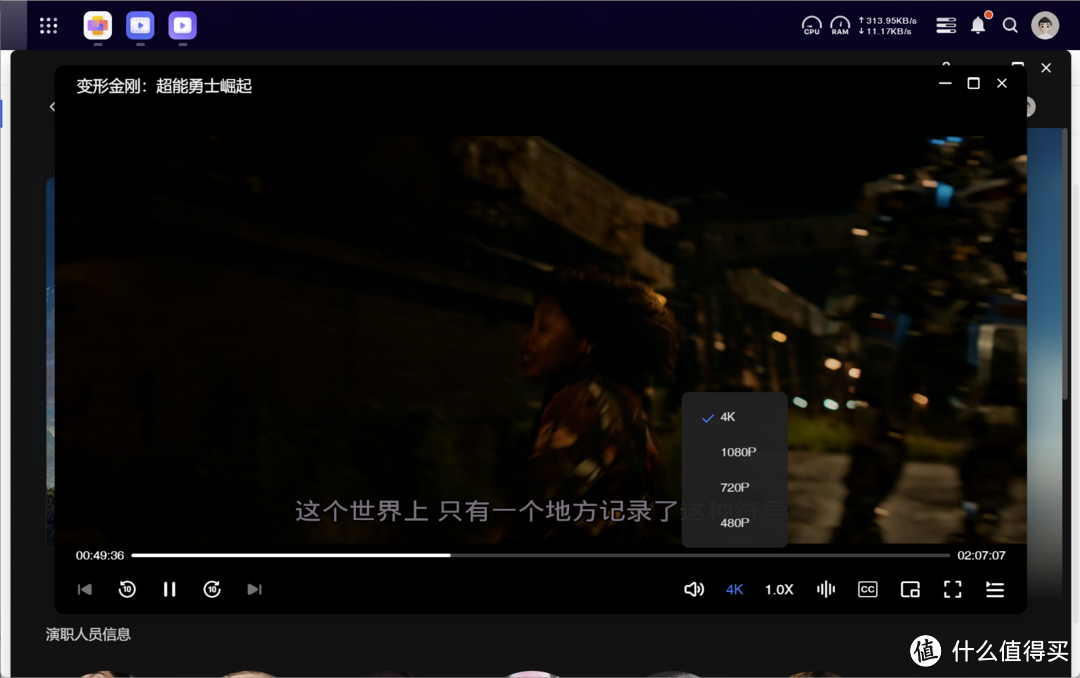Open the user avatar menu
The width and height of the screenshot is (1080, 678).
pos(1045,25)
